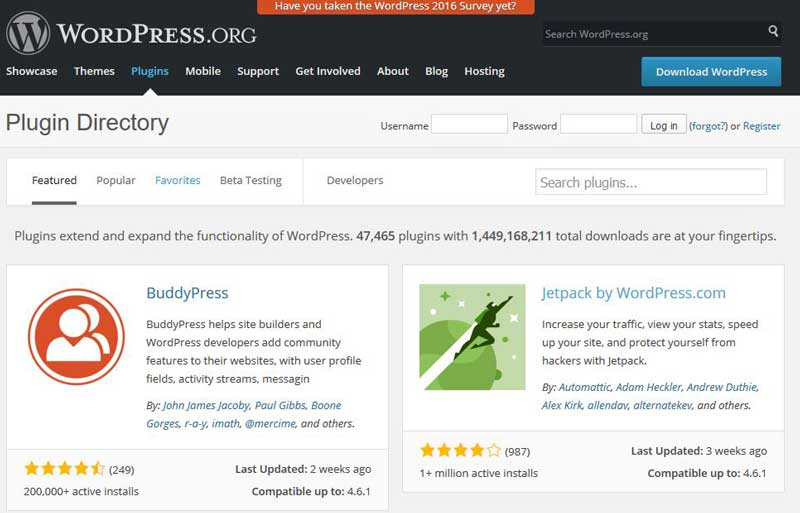Click the Search plugins field

(651, 182)
